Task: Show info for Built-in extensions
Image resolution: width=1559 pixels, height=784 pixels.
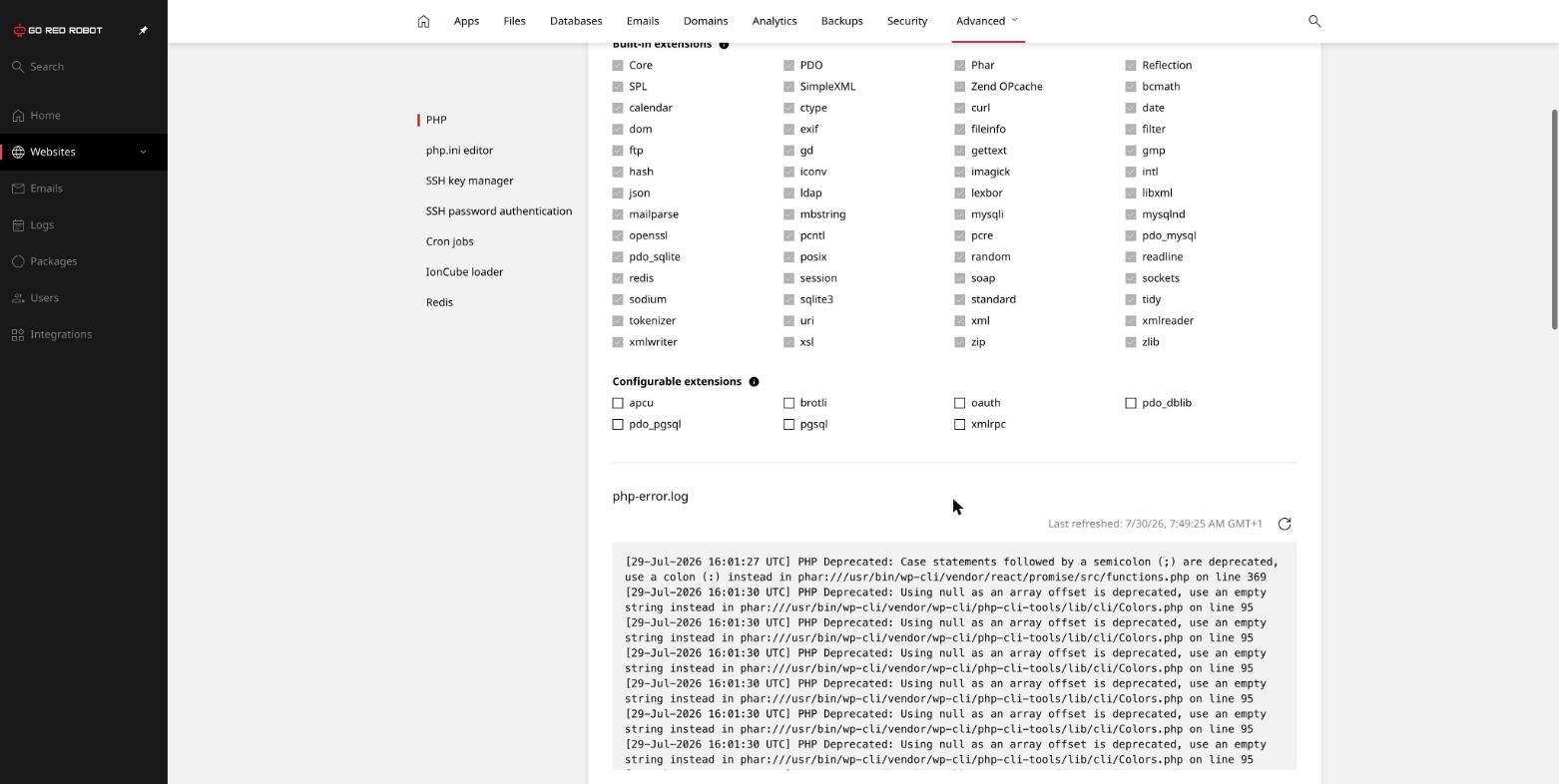Action: [724, 44]
